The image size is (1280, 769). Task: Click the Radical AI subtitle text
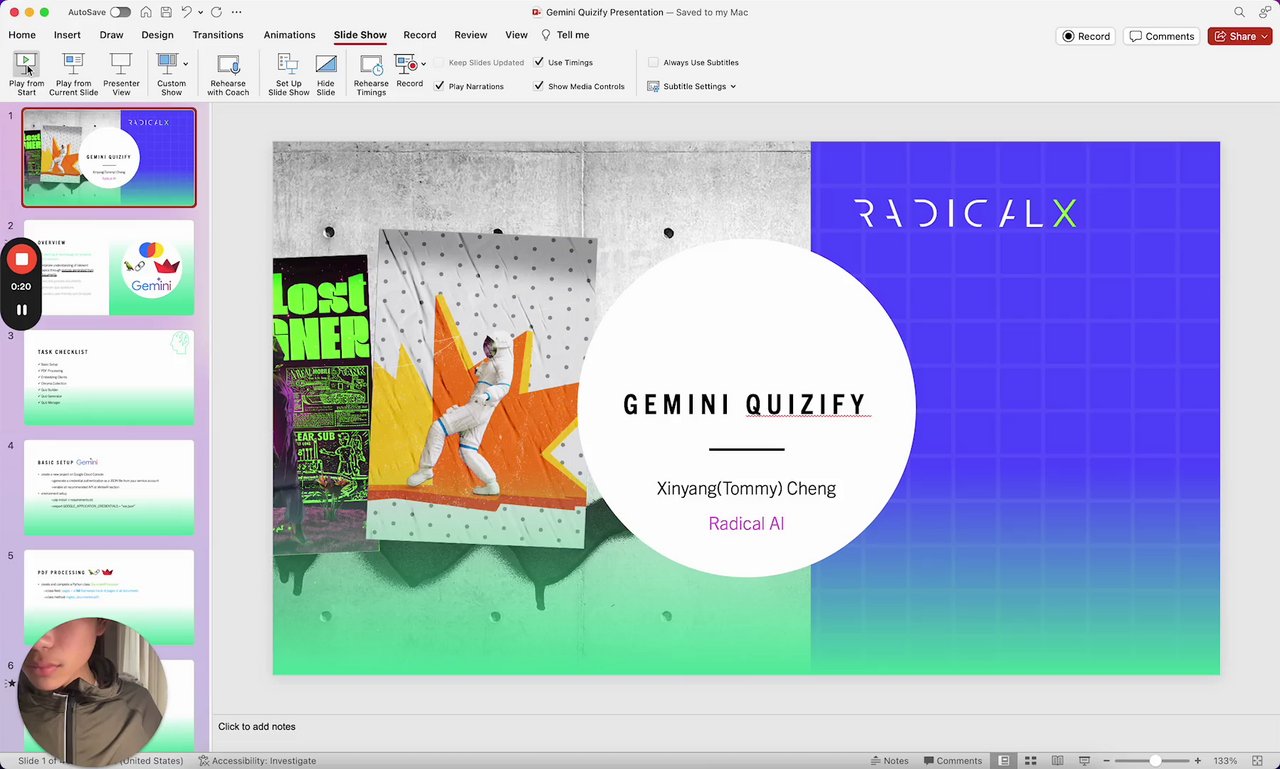point(746,524)
